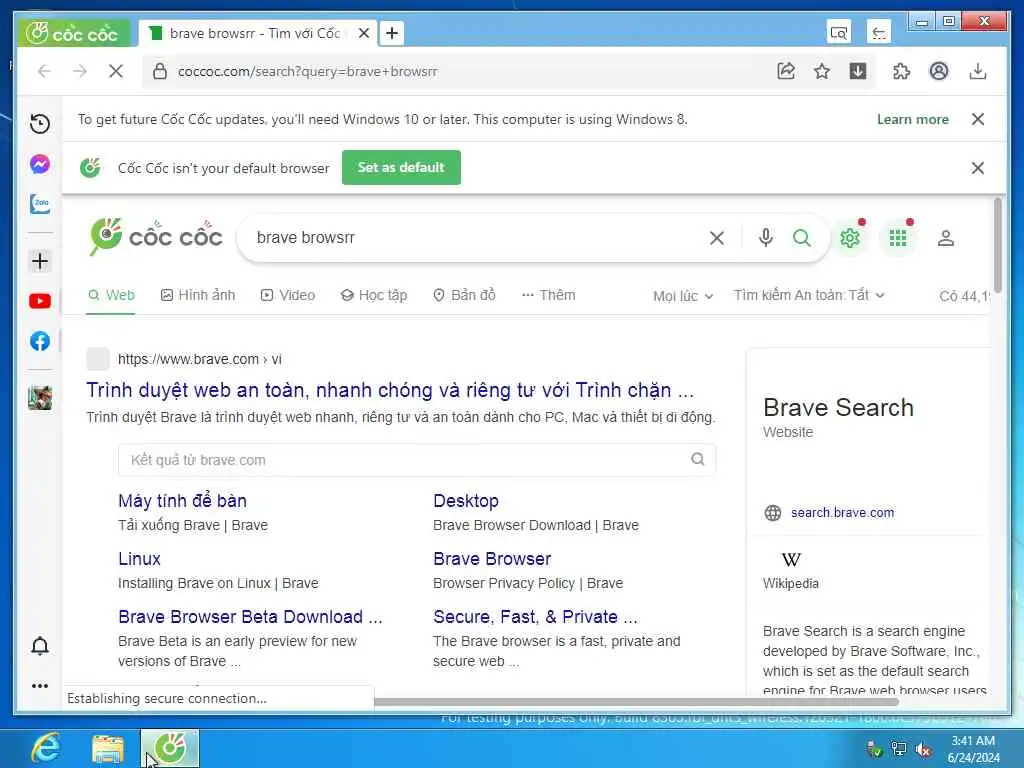Bookmark this page with star
The width and height of the screenshot is (1024, 768).
click(822, 71)
